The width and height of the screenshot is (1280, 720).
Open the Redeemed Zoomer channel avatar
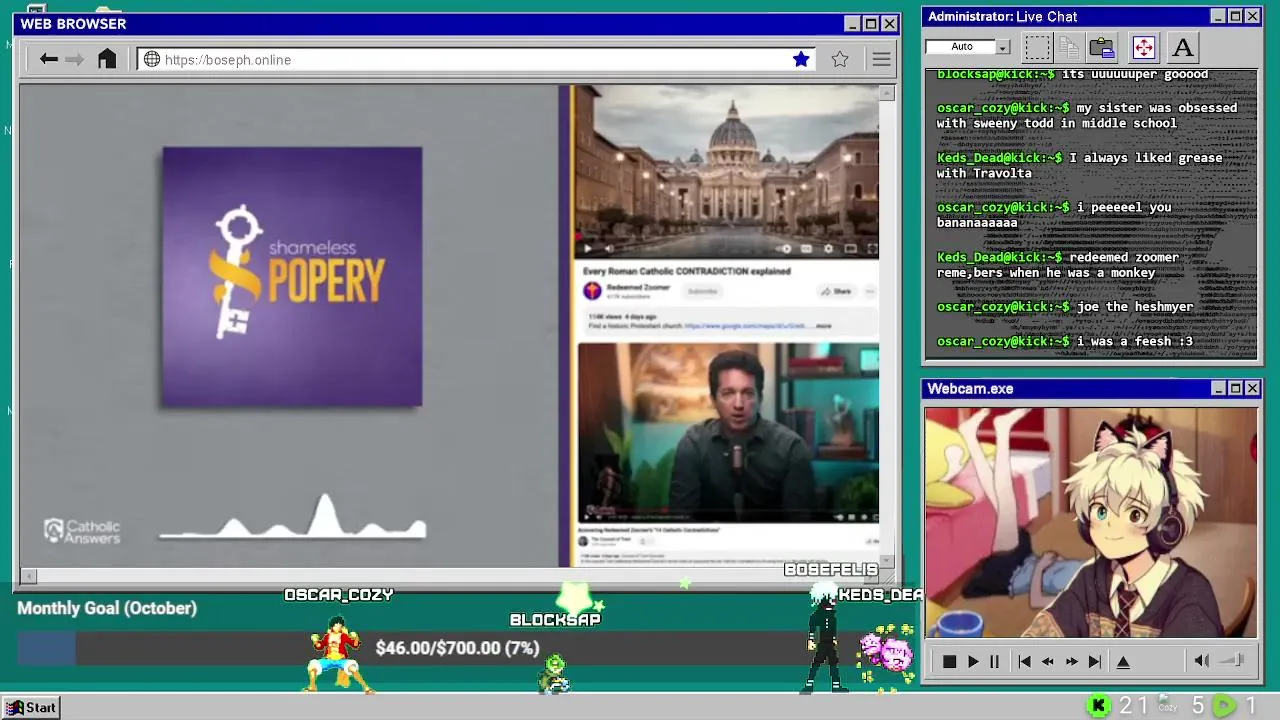coord(592,291)
